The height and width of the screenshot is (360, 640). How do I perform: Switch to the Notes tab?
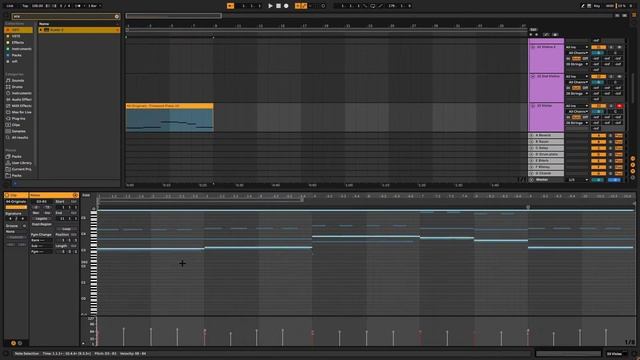coord(53,196)
